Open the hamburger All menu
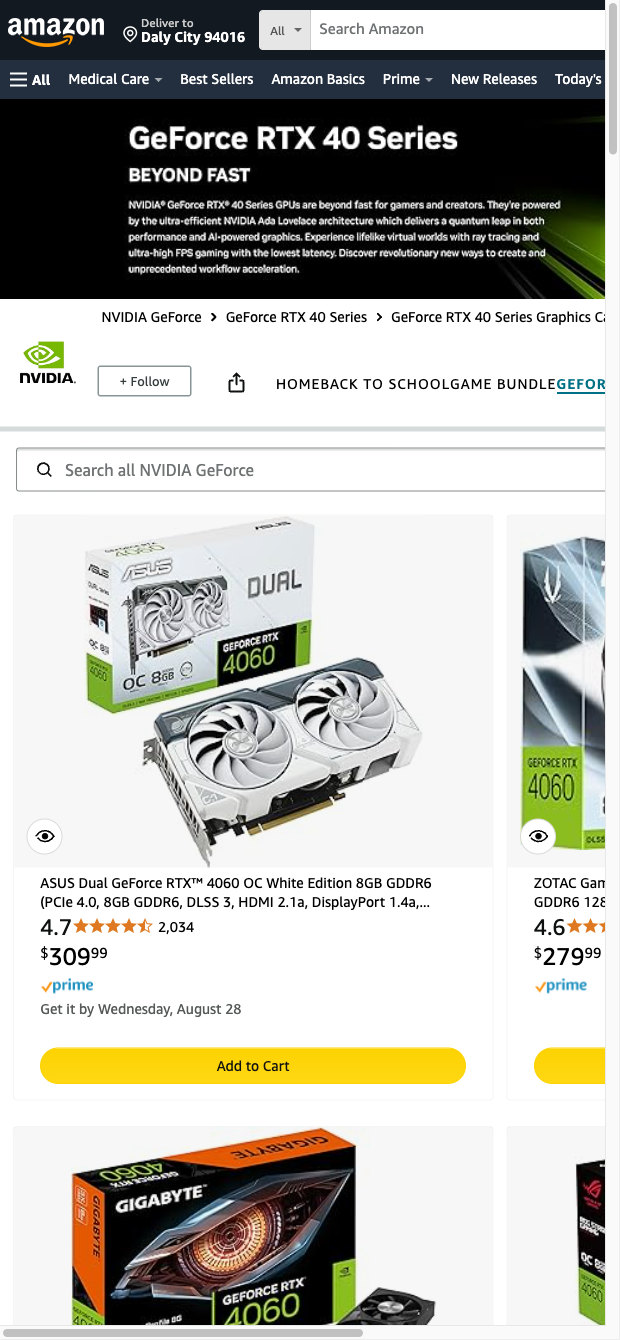 click(x=30, y=79)
